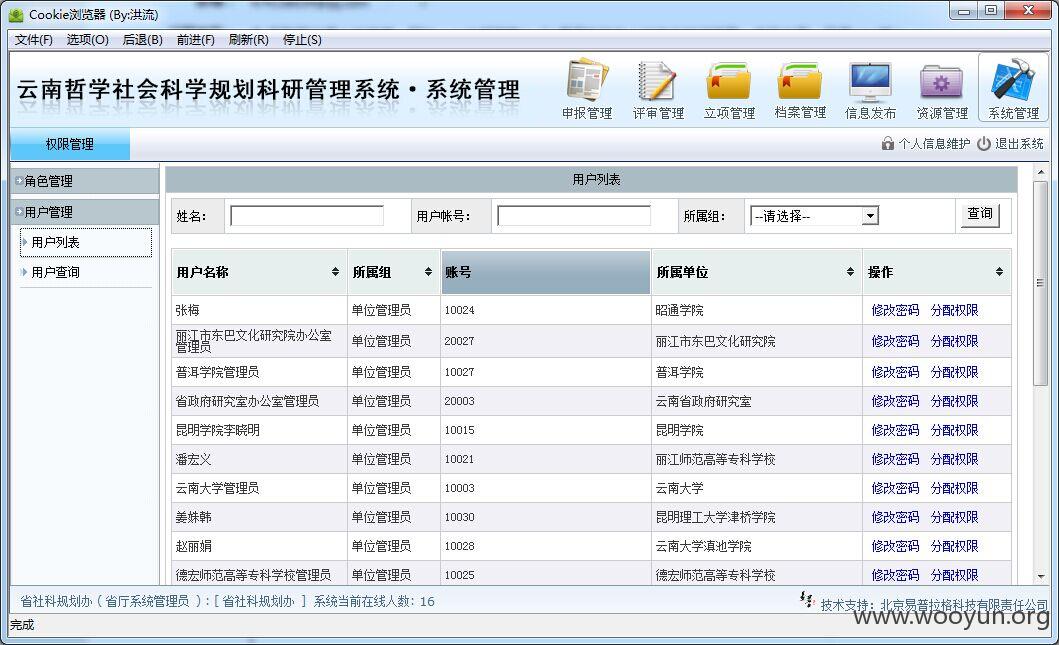The width and height of the screenshot is (1059, 645).
Task: Click power icon beside 退出系统
Action: point(984,143)
